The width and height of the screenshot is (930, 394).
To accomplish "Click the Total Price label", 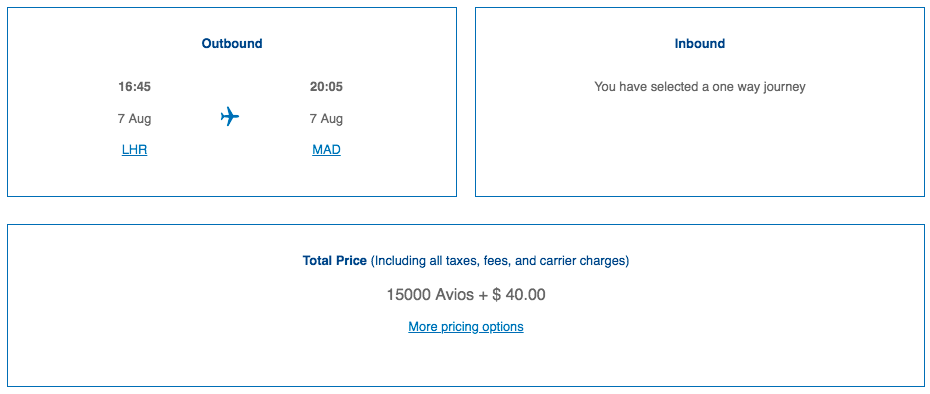I will pyautogui.click(x=335, y=260).
